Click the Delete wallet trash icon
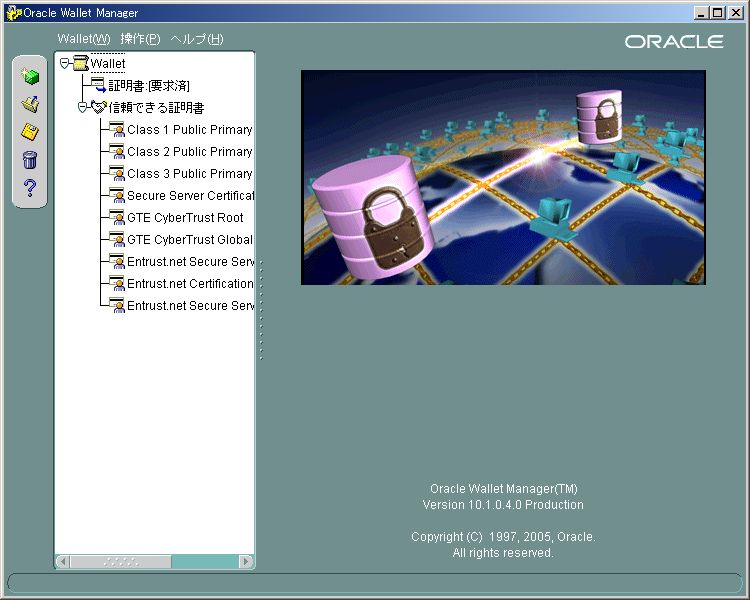Screen dimensions: 750x600 (x=30, y=160)
